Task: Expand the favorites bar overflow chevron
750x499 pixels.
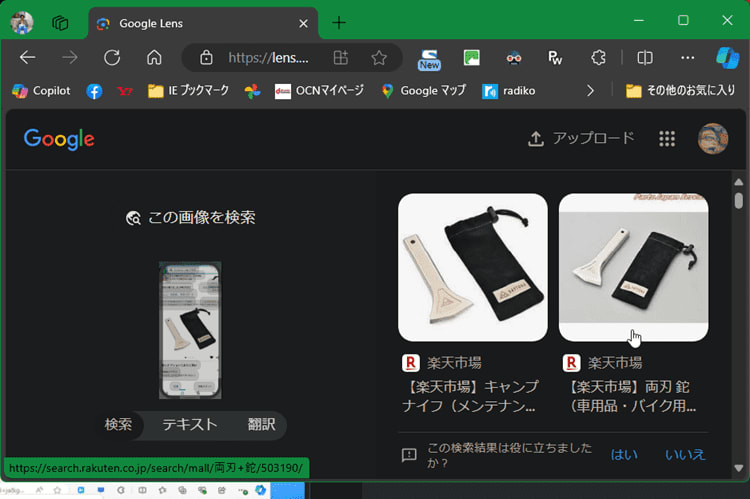Action: 590,91
